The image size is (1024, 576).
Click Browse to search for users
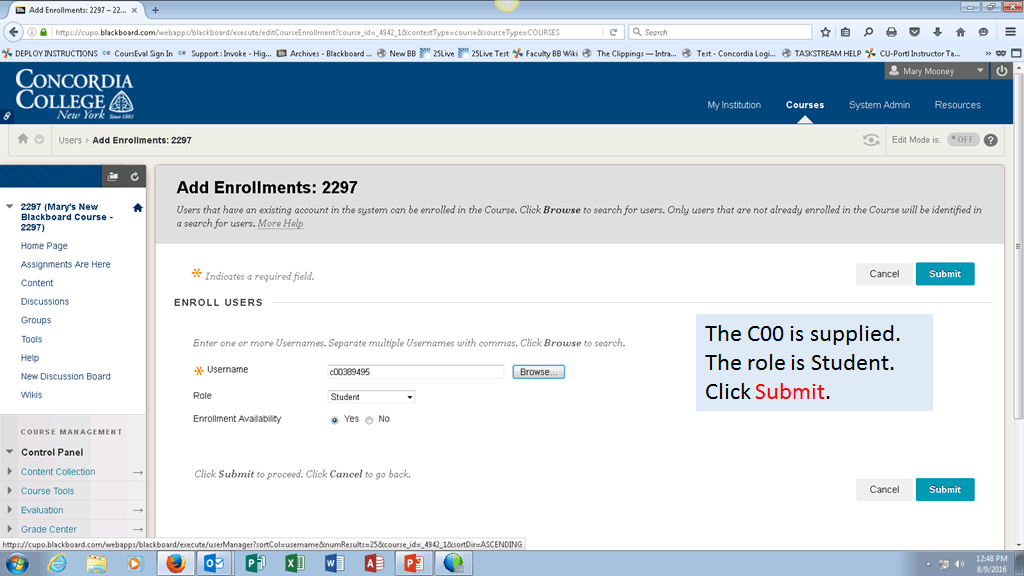tap(539, 372)
